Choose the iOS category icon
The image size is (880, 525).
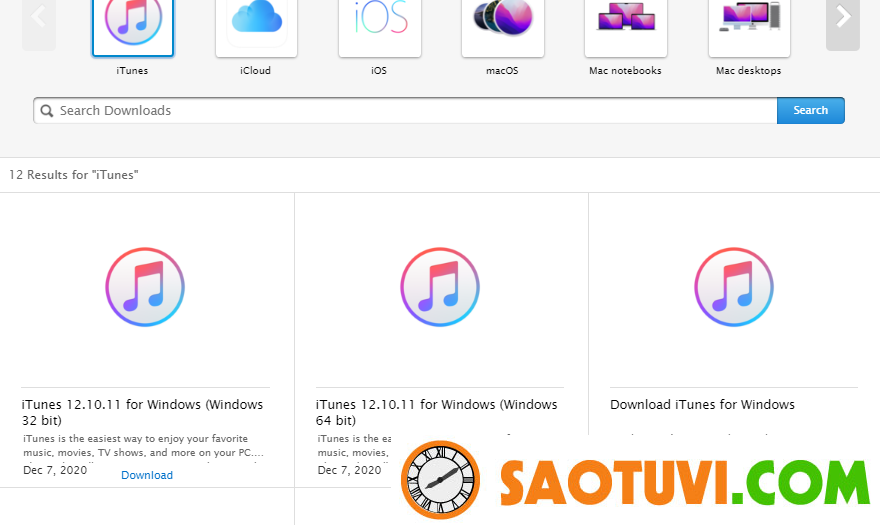click(x=379, y=25)
